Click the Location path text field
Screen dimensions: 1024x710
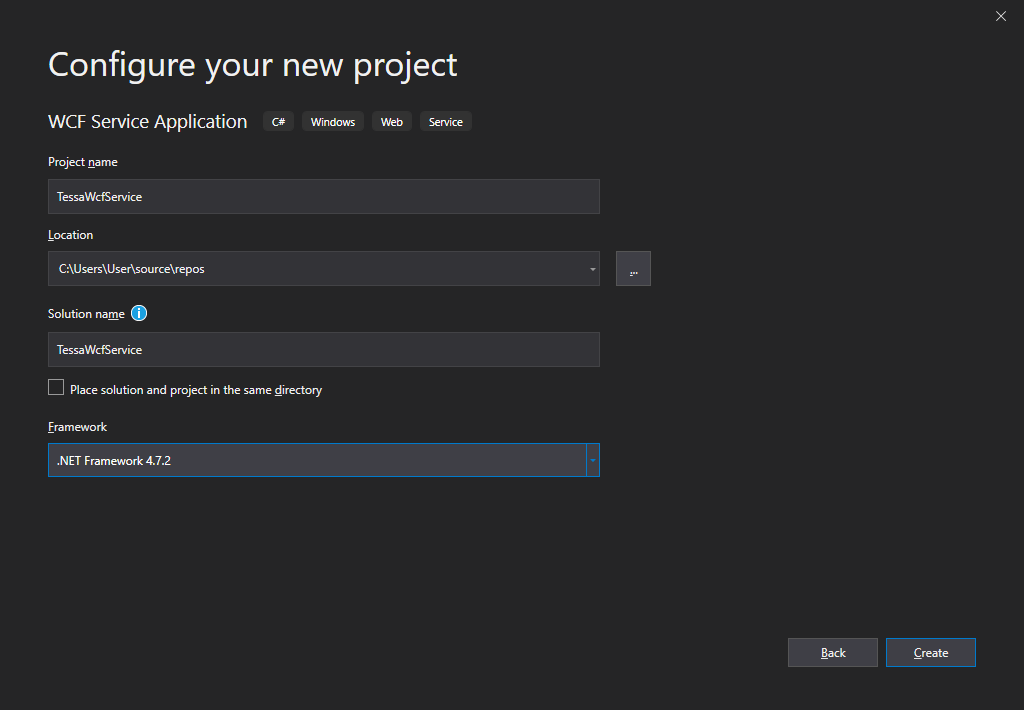tap(315, 269)
